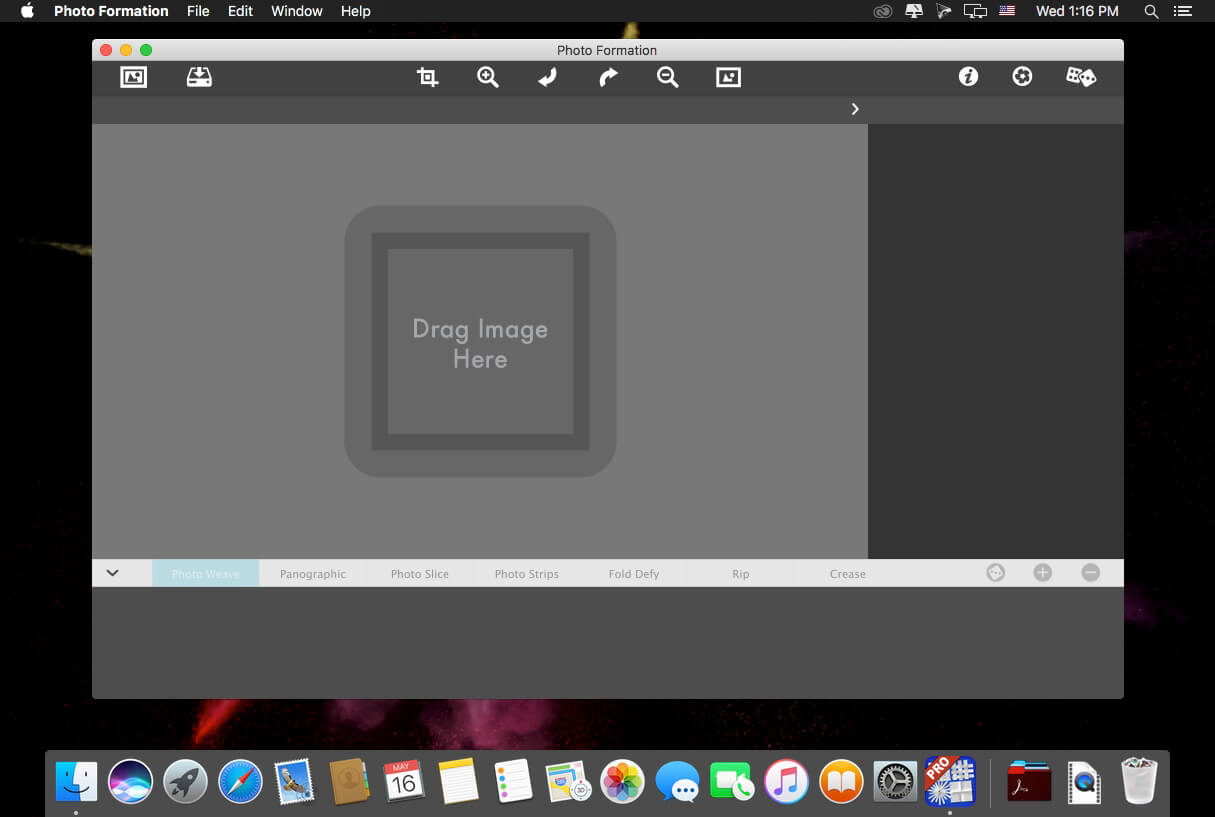1215x817 pixels.
Task: Click the minus remove button
Action: pyautogui.click(x=1091, y=573)
